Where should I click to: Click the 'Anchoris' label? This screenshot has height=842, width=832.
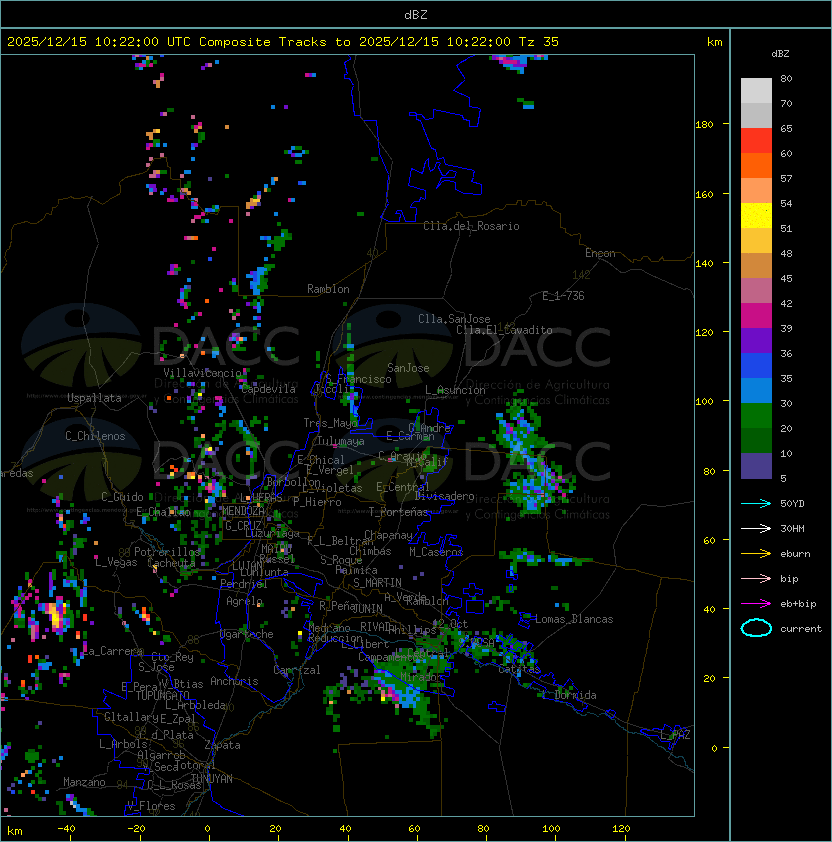(x=234, y=681)
